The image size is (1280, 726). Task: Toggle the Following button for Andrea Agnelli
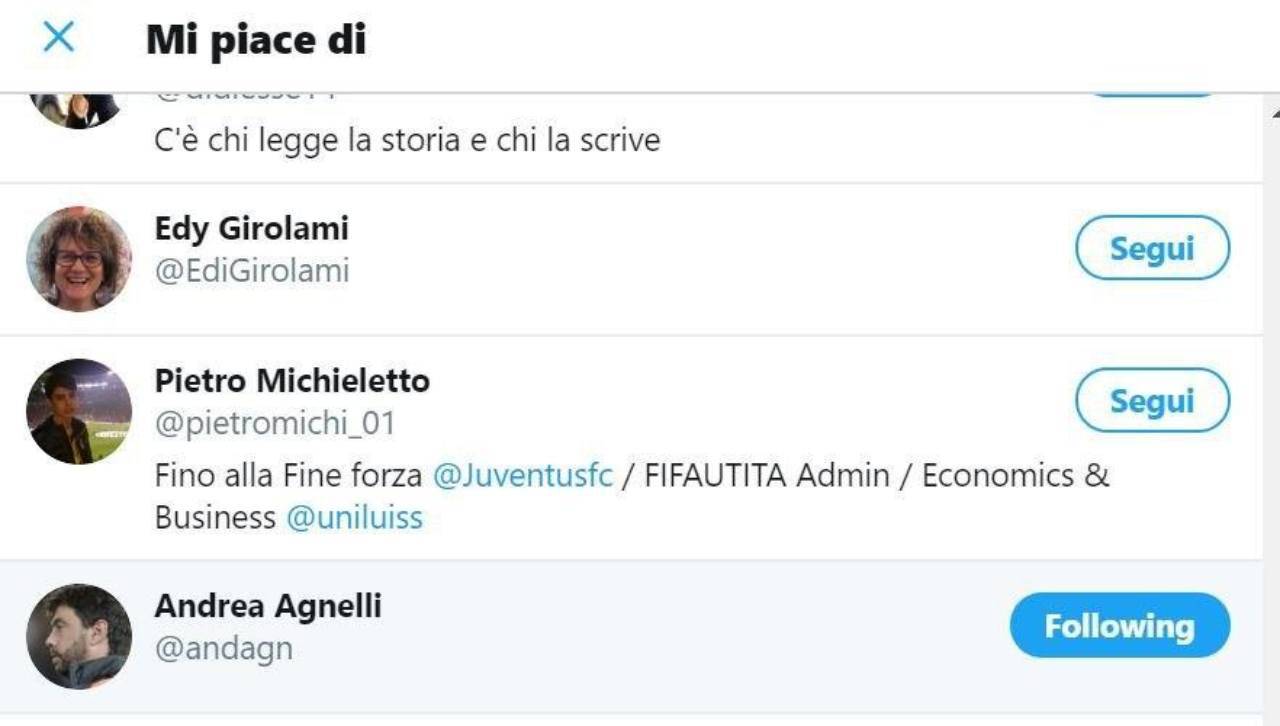point(1119,626)
